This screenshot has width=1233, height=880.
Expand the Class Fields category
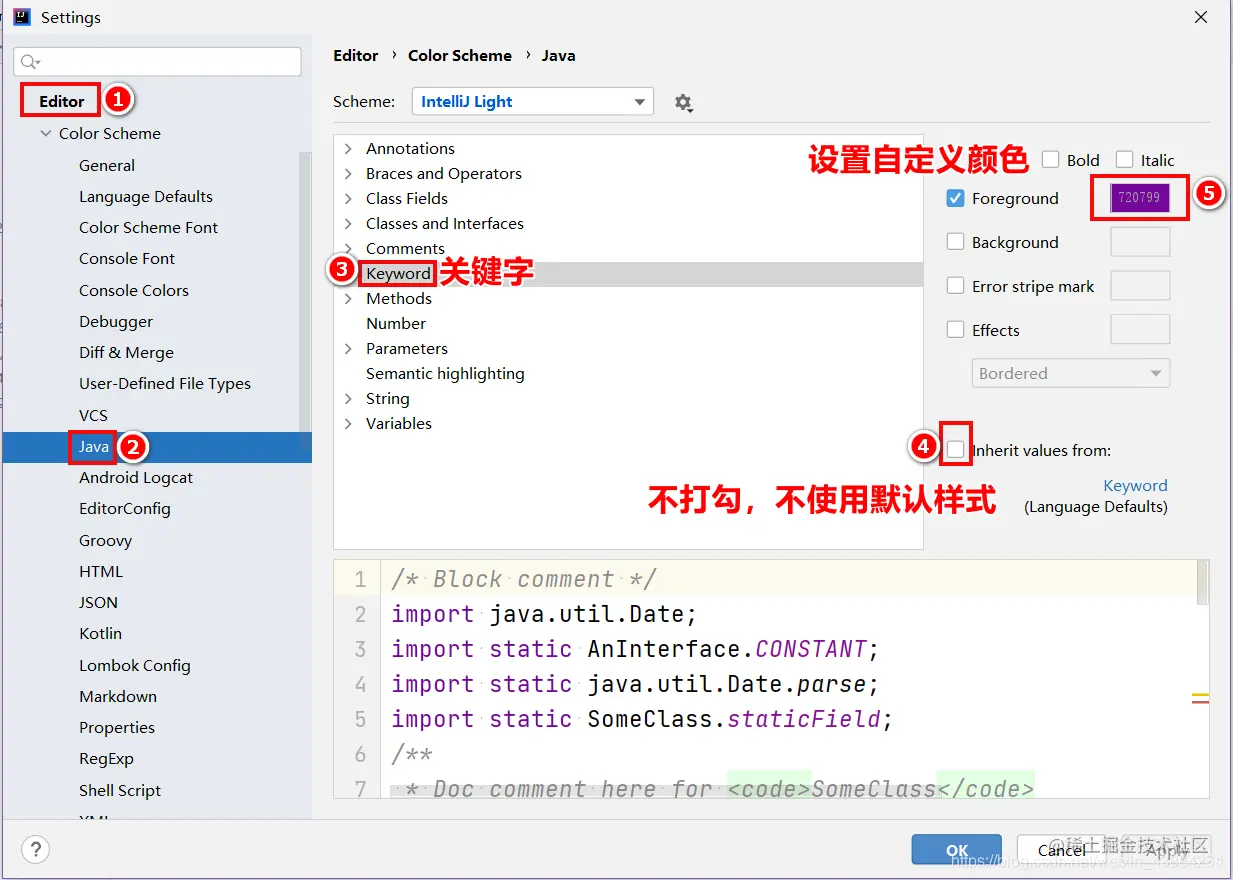348,198
